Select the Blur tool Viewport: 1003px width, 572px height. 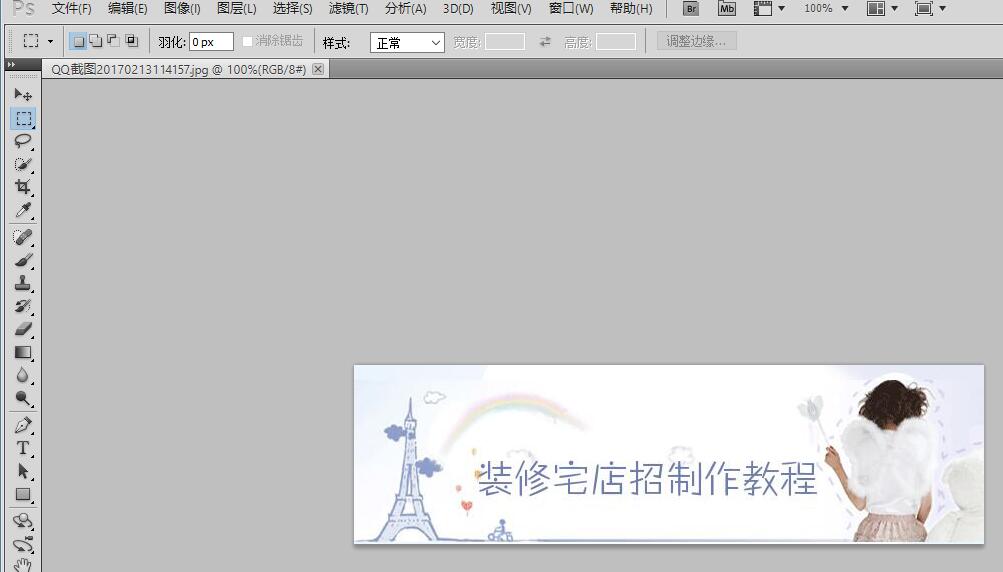[x=23, y=376]
